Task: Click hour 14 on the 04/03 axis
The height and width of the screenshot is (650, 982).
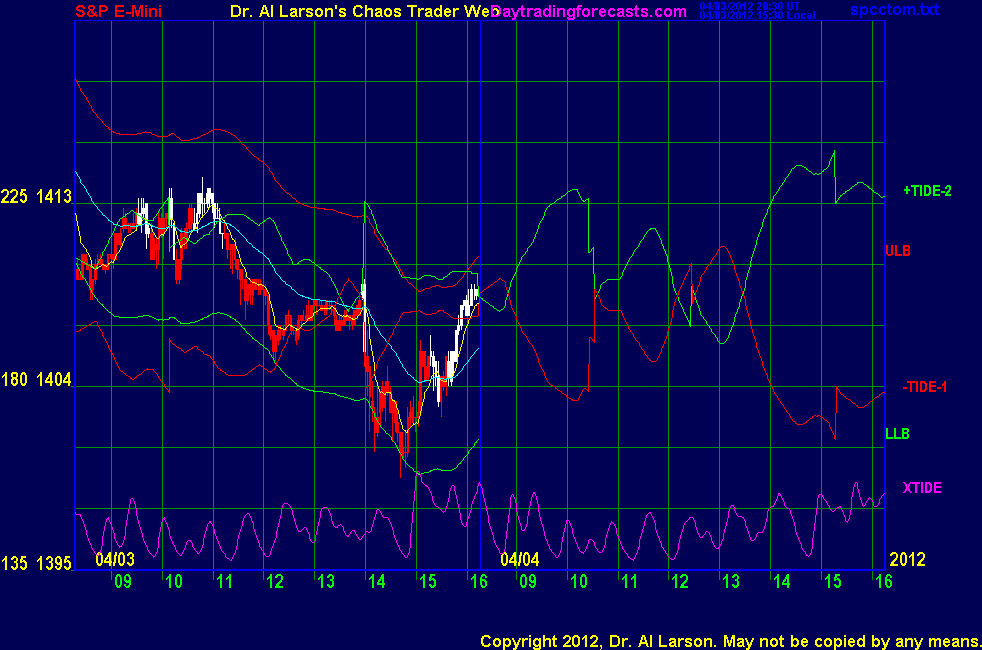Action: tap(376, 582)
